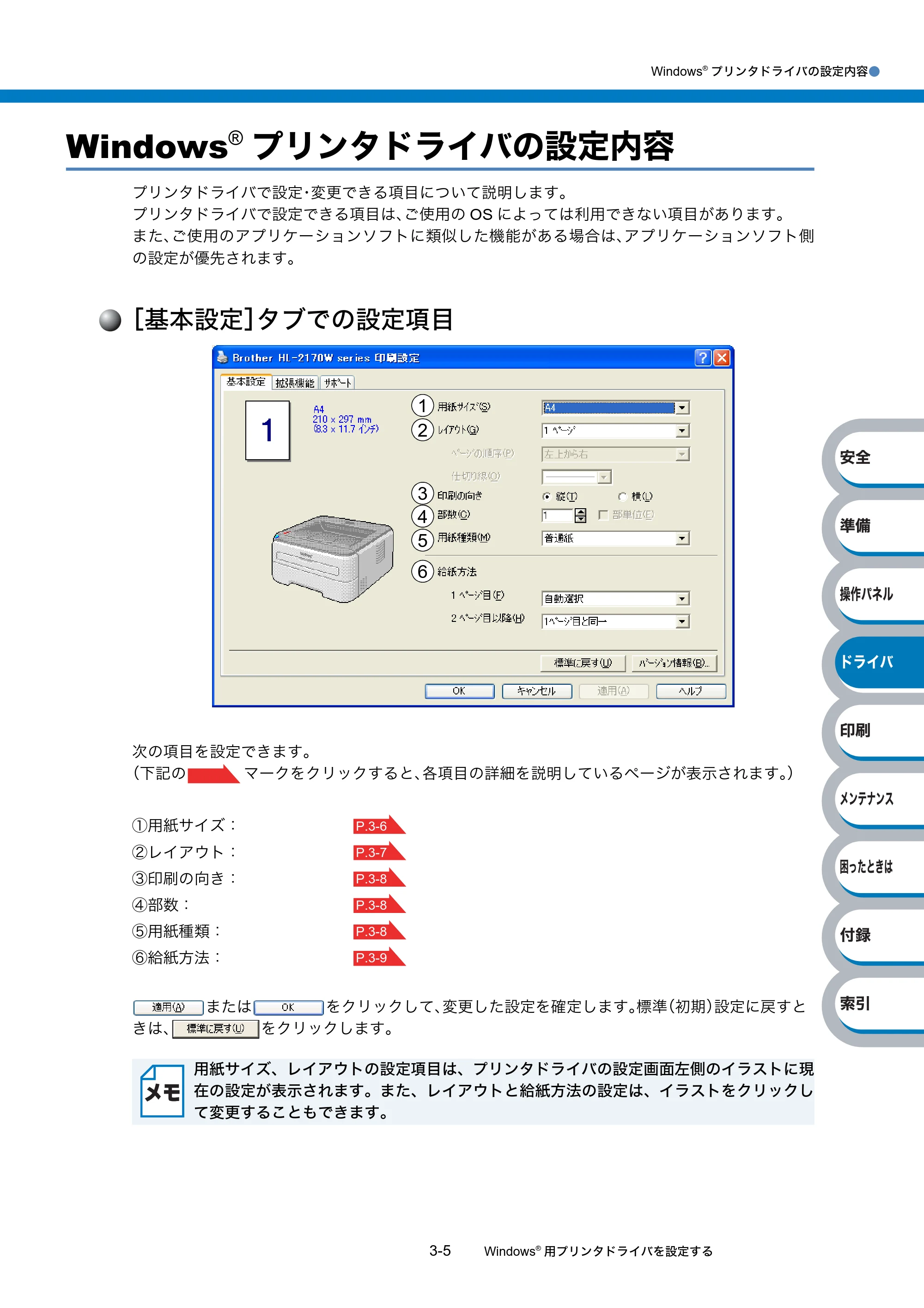Go to the 印刷 side tab

878,730
